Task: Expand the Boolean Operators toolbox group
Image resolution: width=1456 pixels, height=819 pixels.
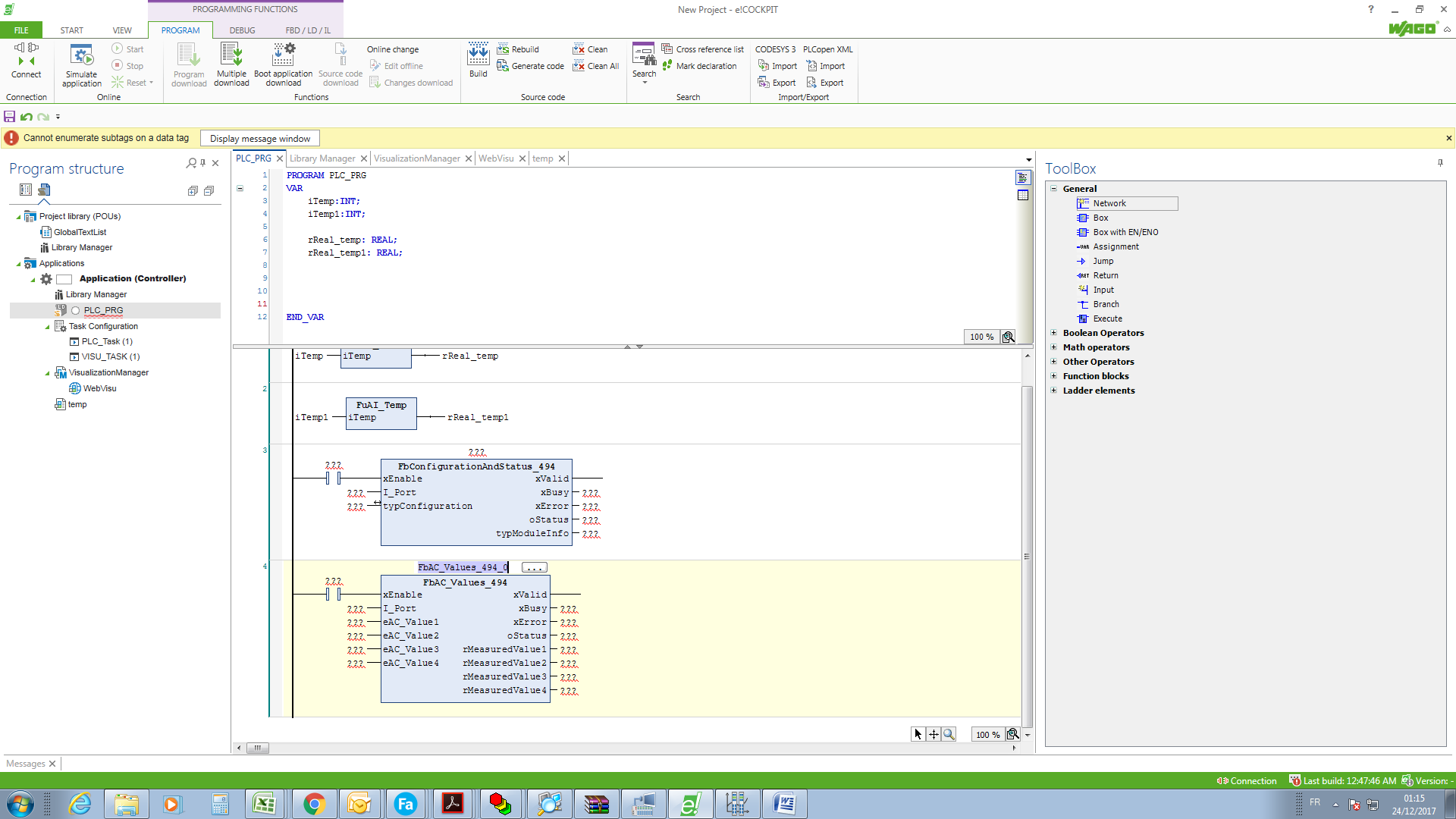Action: (1053, 333)
